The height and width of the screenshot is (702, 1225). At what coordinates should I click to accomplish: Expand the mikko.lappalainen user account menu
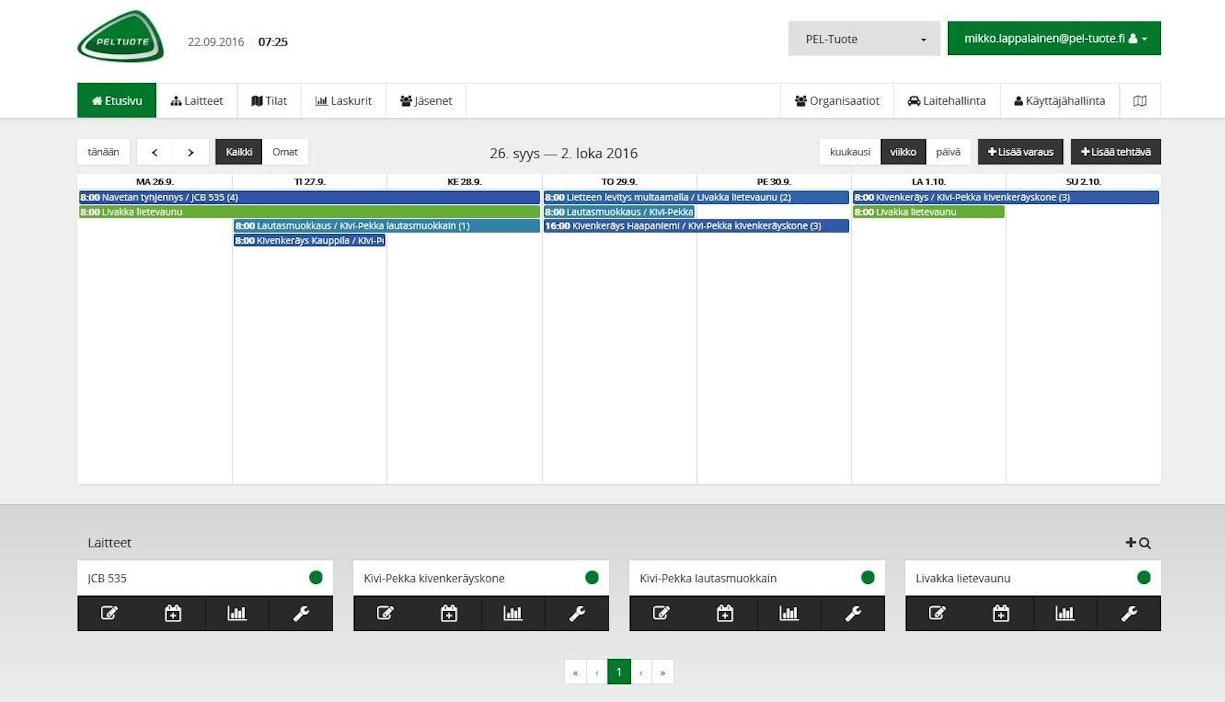(1054, 39)
